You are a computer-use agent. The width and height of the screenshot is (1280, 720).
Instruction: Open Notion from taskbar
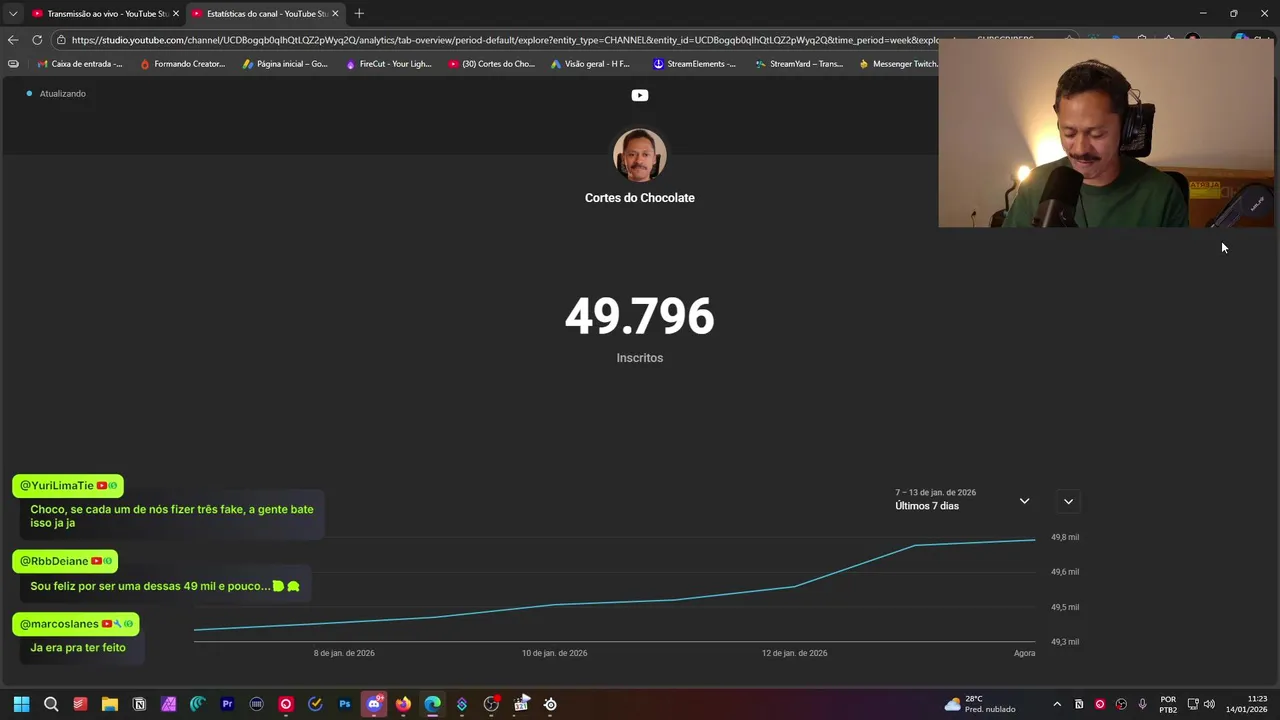139,704
